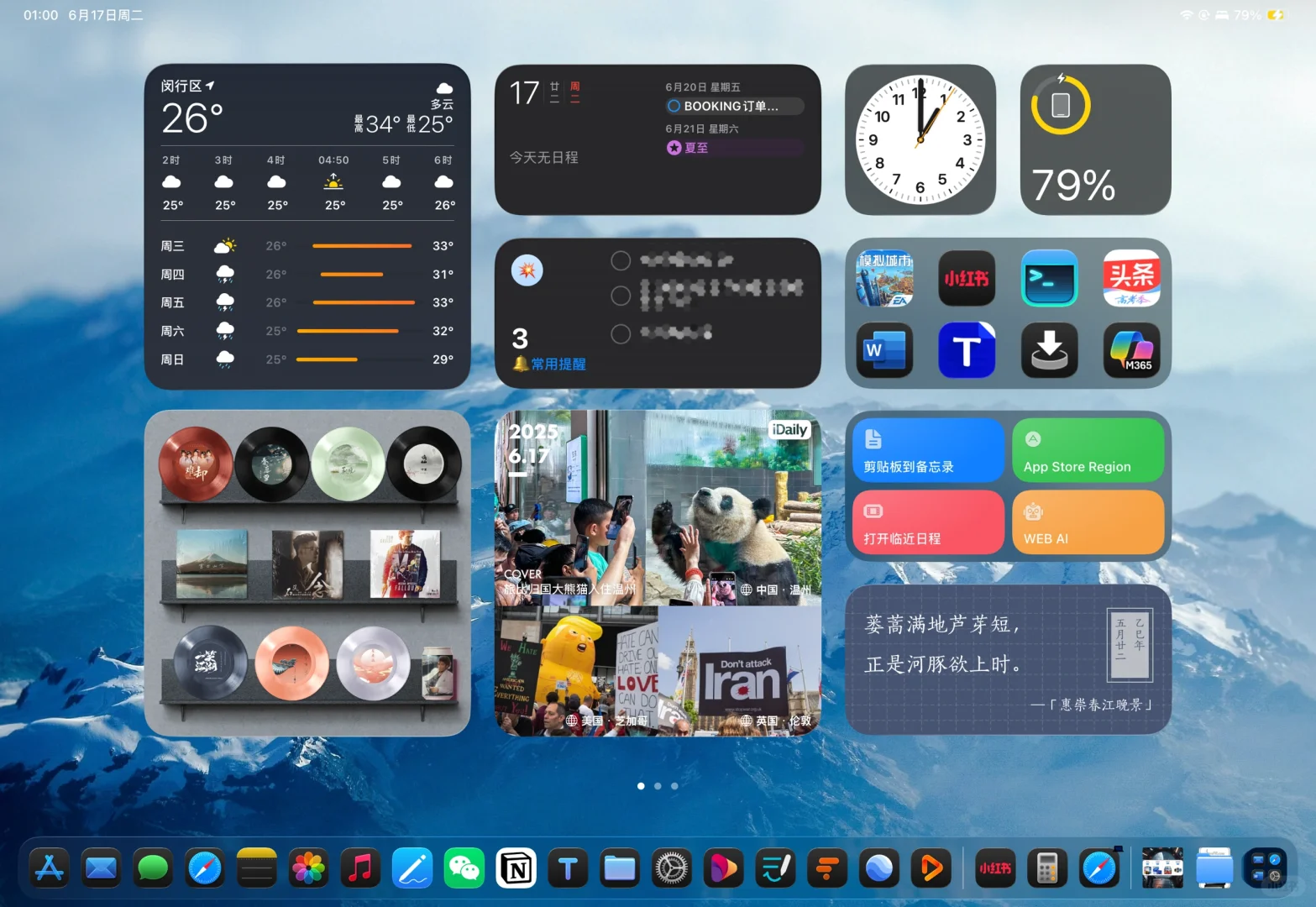Tap the second widget page indicator dot
The image size is (1316, 907).
[658, 785]
